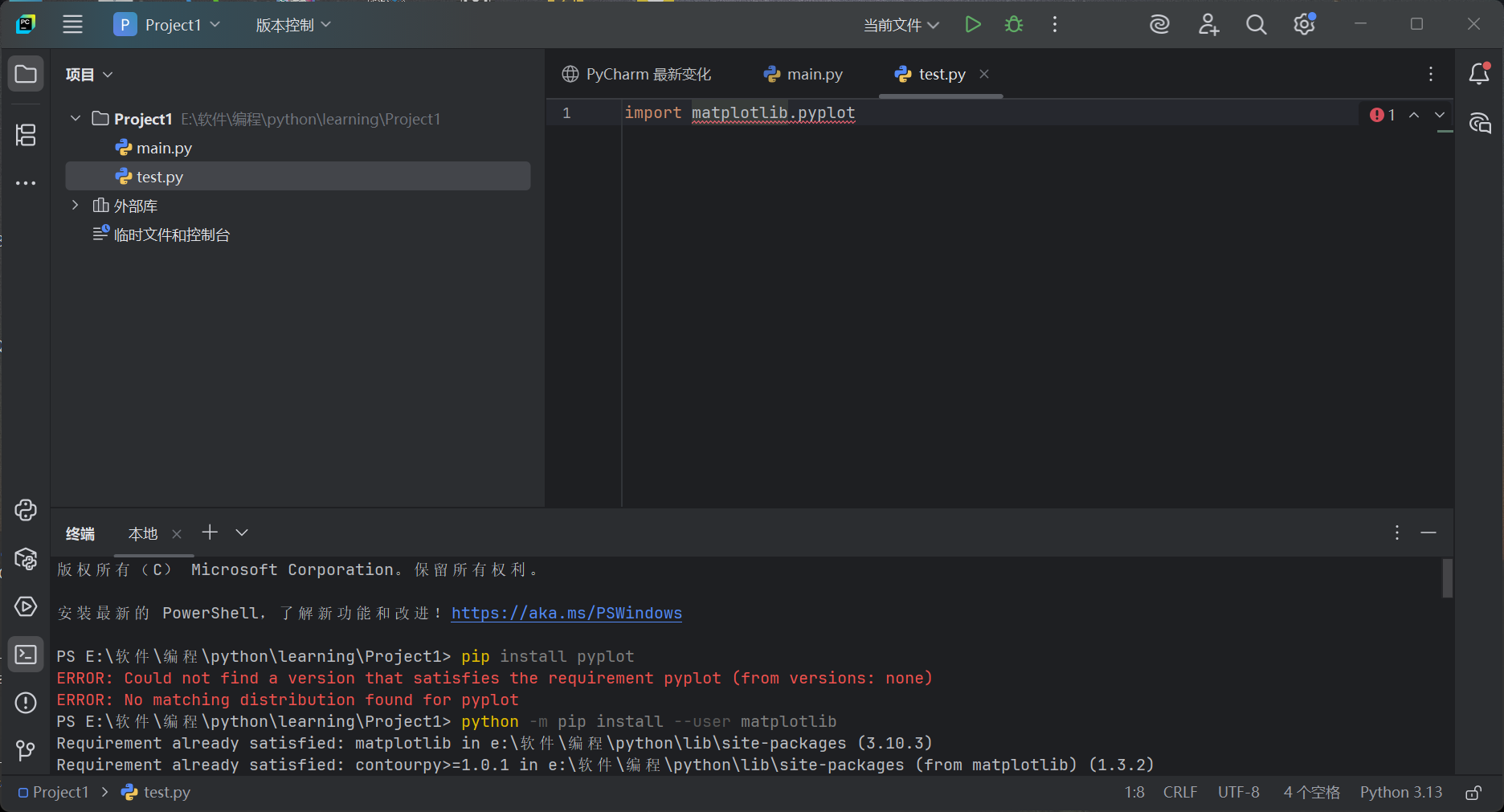This screenshot has height=812, width=1504.
Task: Toggle file read-only lock icon
Action: (x=1473, y=793)
